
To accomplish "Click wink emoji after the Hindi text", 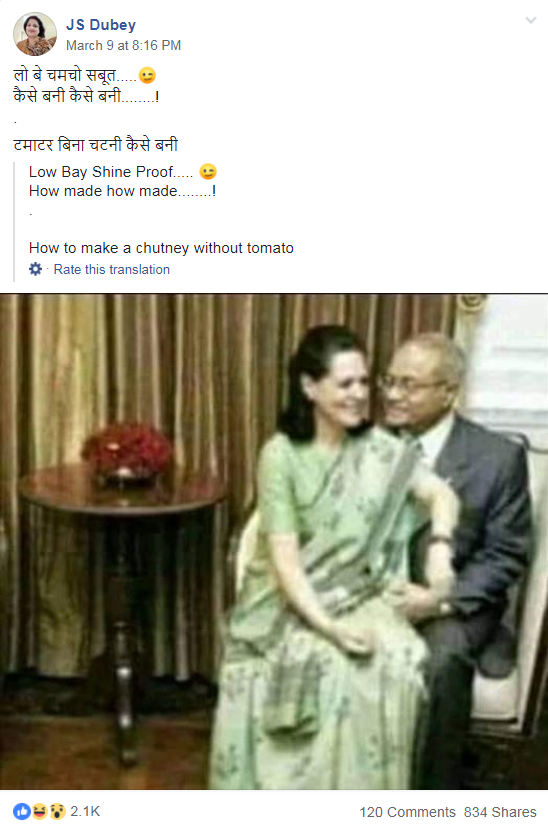I will tap(148, 76).
